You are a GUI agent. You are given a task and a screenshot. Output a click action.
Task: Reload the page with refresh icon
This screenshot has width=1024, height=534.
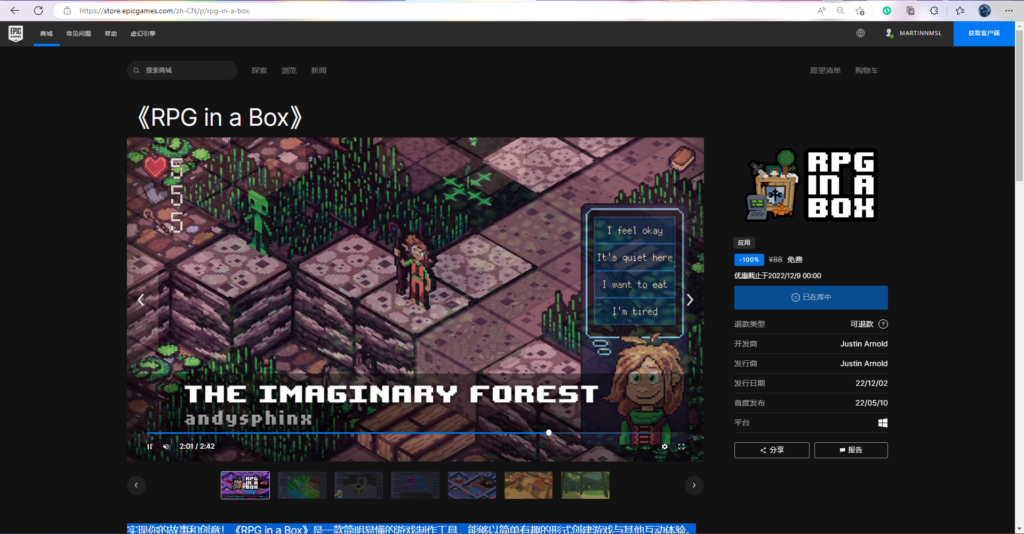(39, 10)
